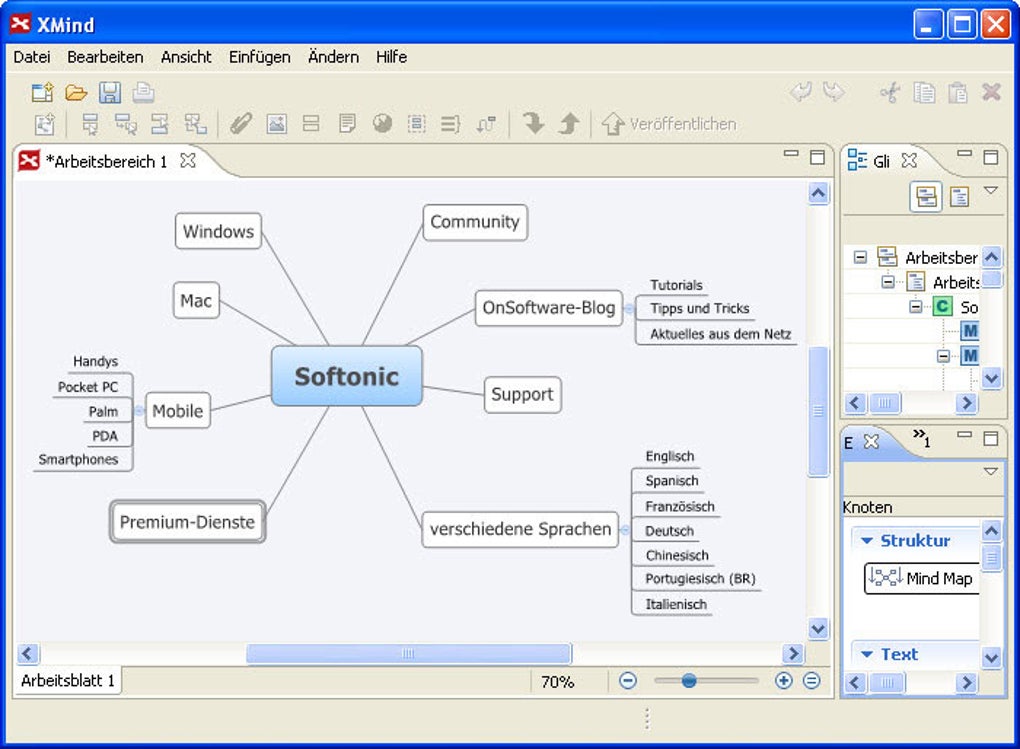Print the mind map using the printer icon
Screen dimensions: 1020x749
tap(144, 92)
